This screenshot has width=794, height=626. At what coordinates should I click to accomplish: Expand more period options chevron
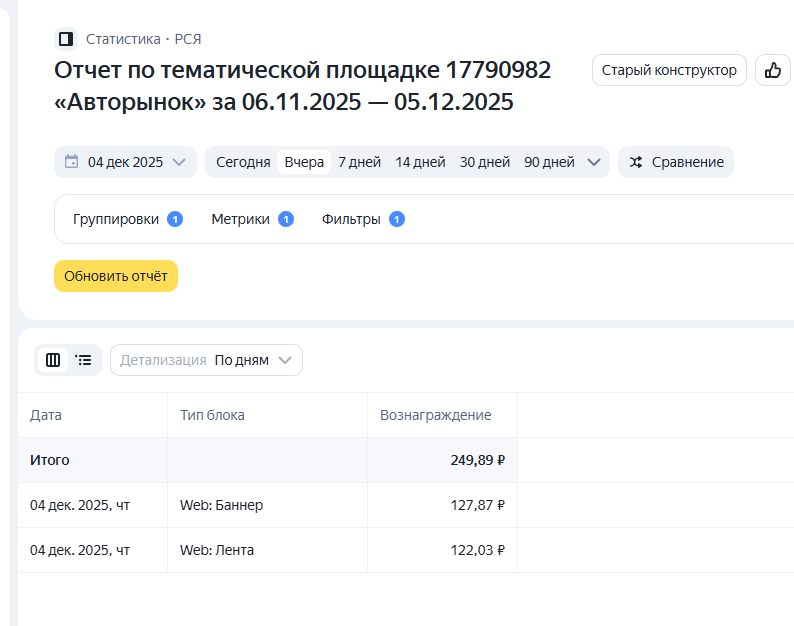point(594,162)
